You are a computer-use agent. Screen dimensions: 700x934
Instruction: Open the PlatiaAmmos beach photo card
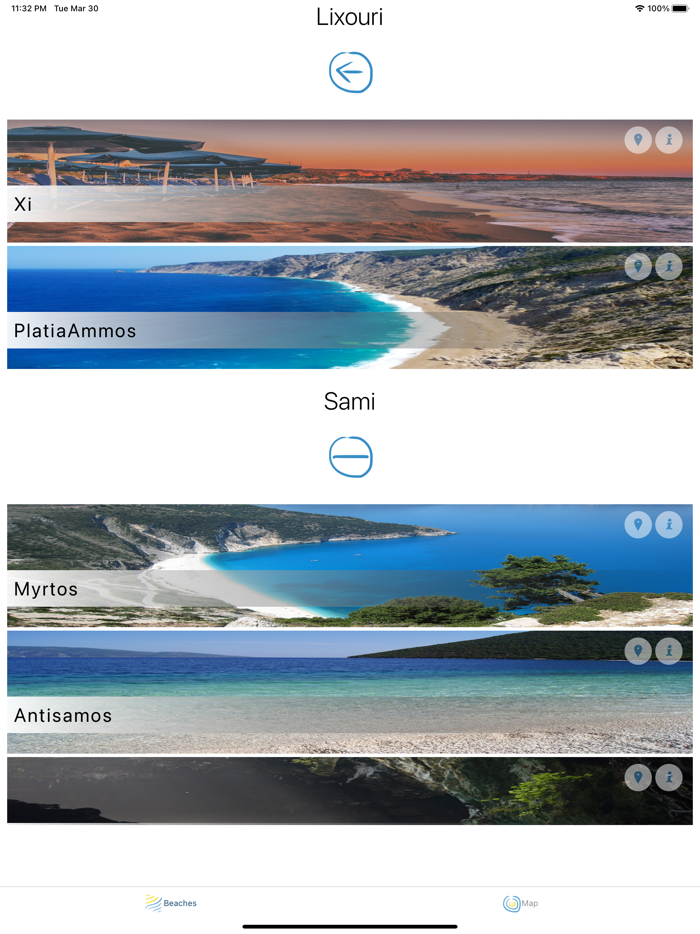click(x=350, y=307)
